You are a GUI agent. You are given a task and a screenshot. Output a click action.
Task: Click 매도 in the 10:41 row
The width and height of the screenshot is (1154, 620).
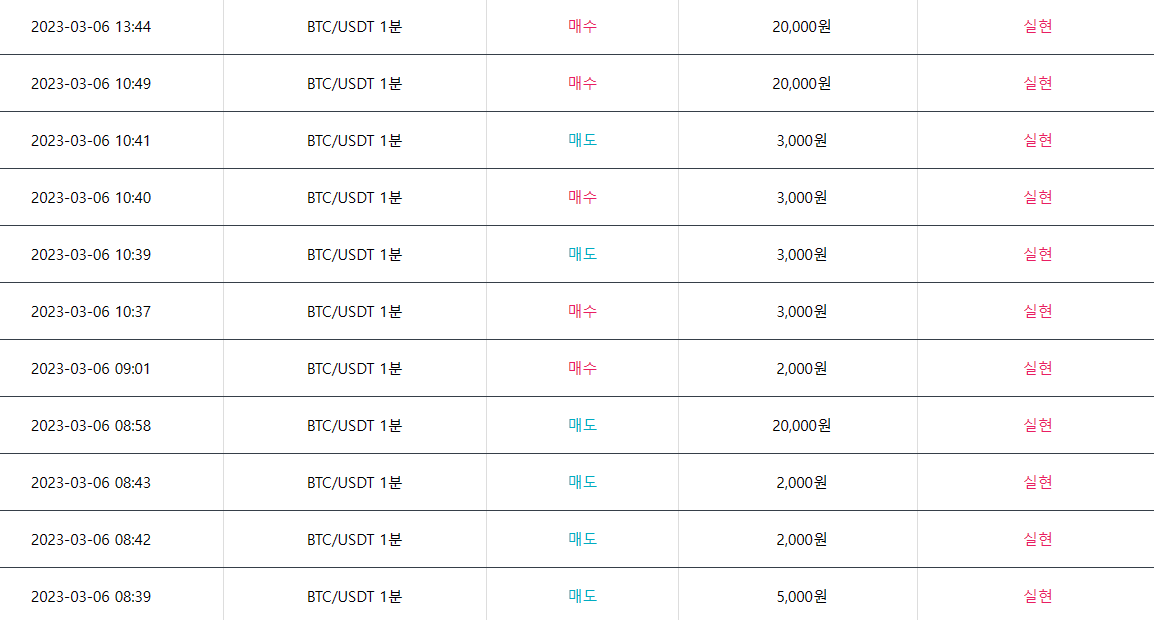582,141
